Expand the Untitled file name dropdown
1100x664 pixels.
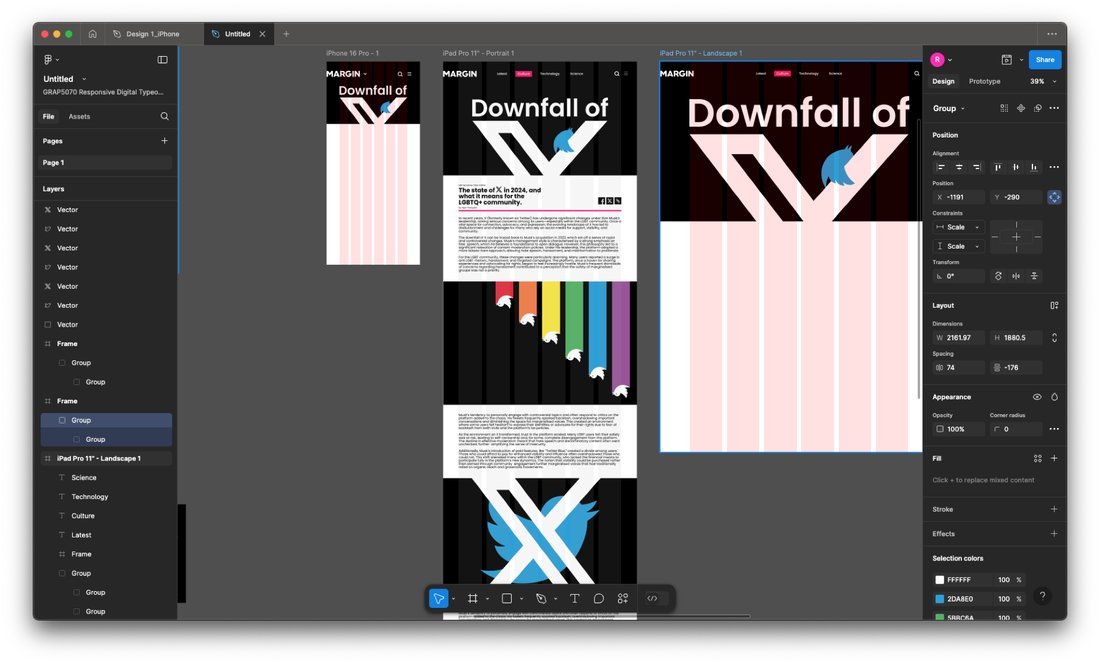84,79
